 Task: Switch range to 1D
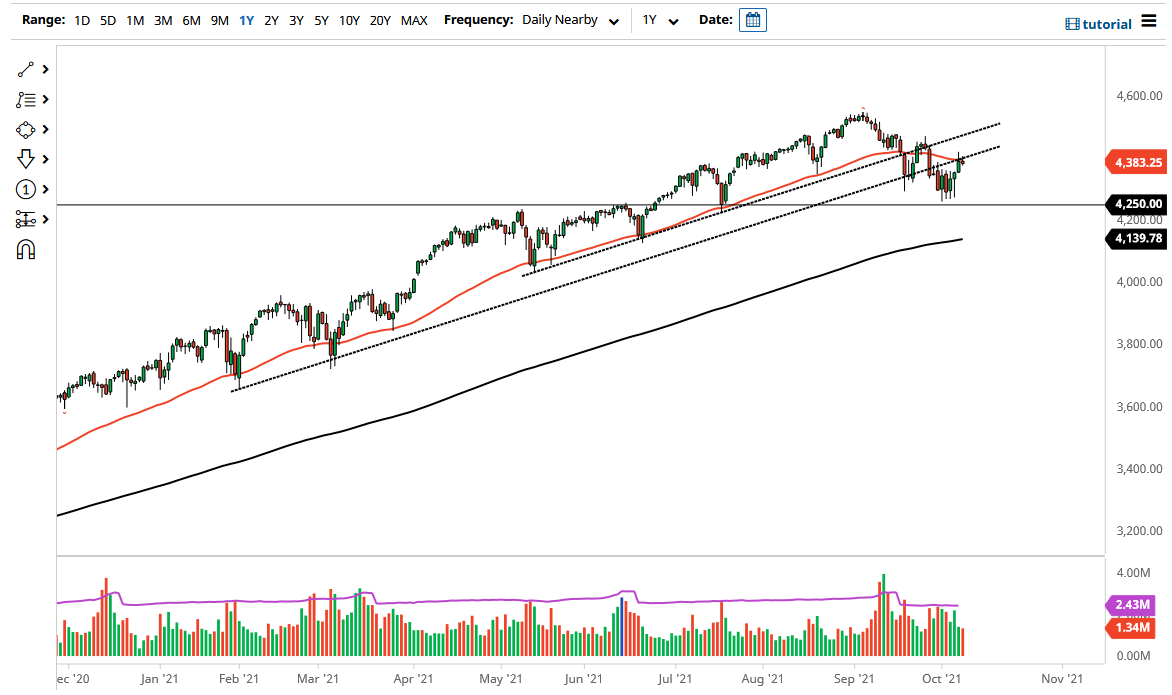click(x=81, y=19)
